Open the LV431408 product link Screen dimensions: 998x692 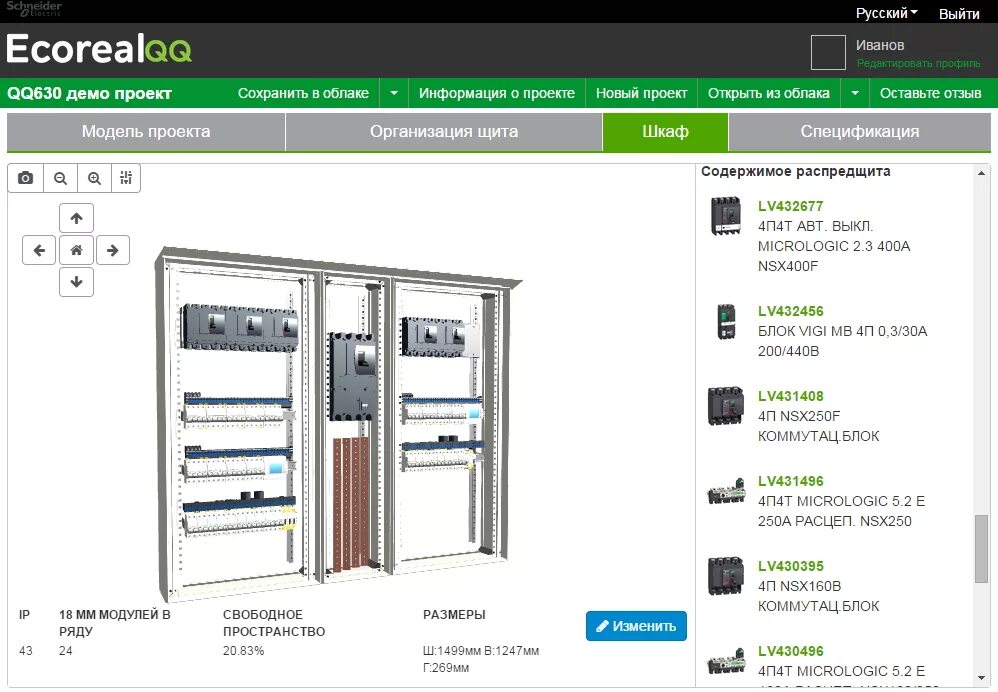[x=791, y=396]
